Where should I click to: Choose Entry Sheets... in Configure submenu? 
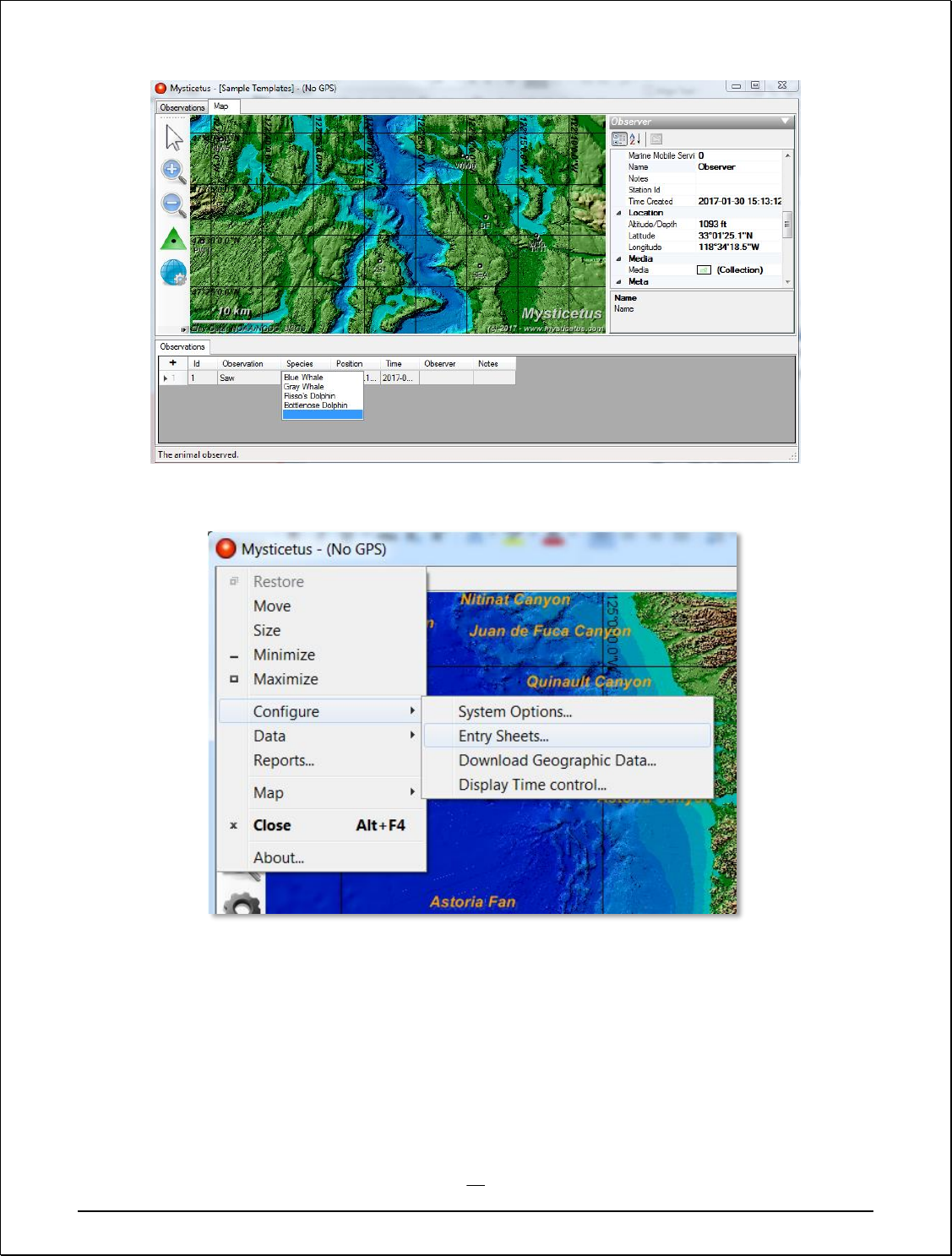click(x=568, y=736)
